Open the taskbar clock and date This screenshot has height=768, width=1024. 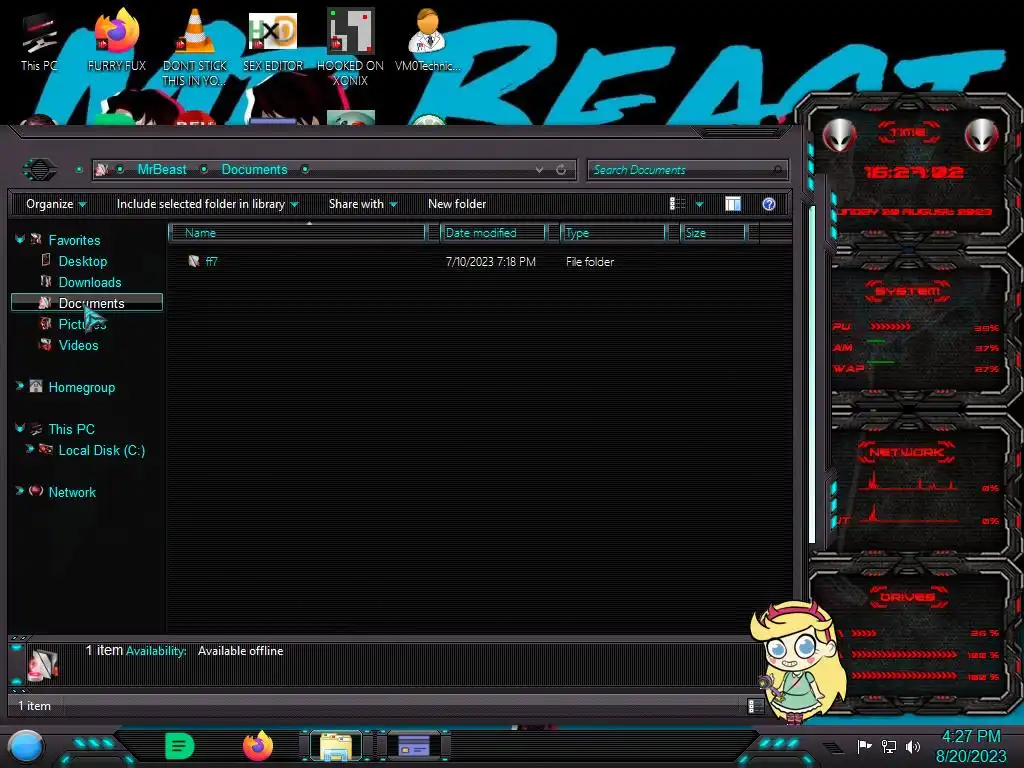(971, 746)
